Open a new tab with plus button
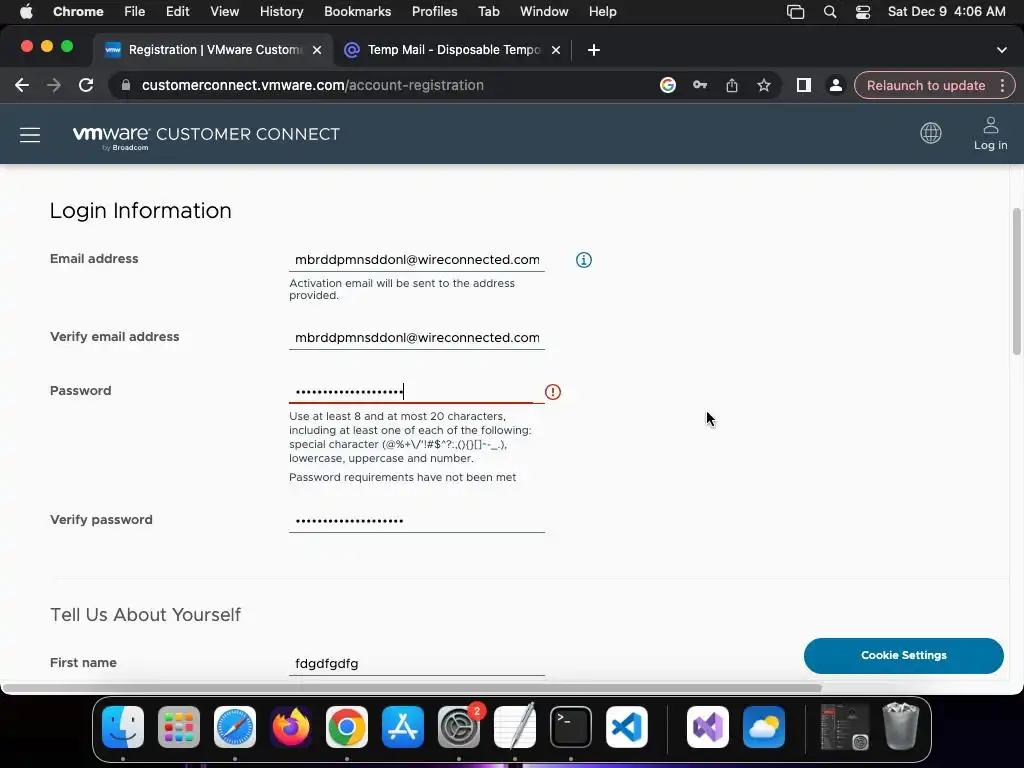 click(x=593, y=50)
